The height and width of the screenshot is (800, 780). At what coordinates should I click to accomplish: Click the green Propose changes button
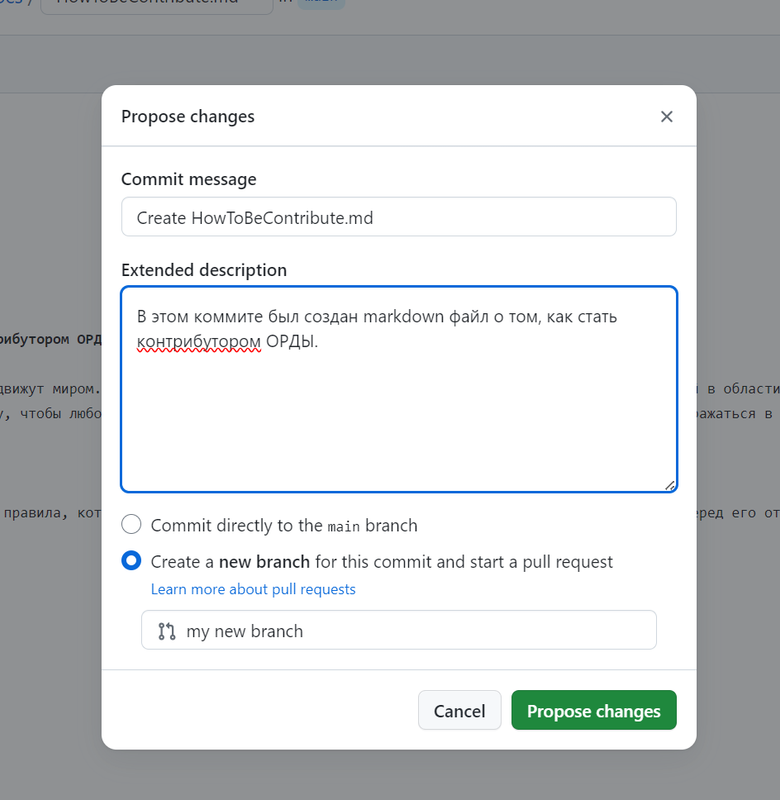coord(594,710)
